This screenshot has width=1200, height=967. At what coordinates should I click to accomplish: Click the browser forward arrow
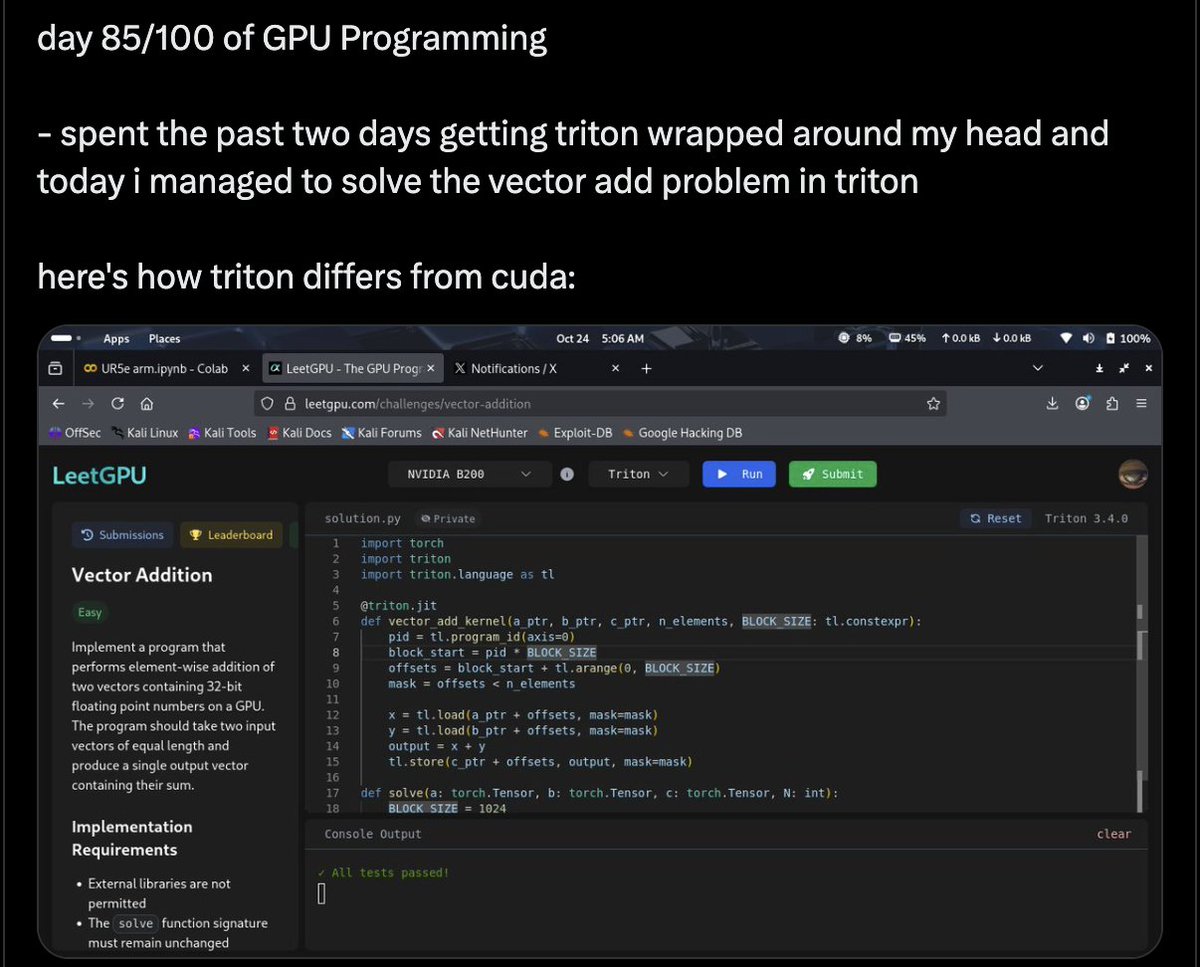88,404
